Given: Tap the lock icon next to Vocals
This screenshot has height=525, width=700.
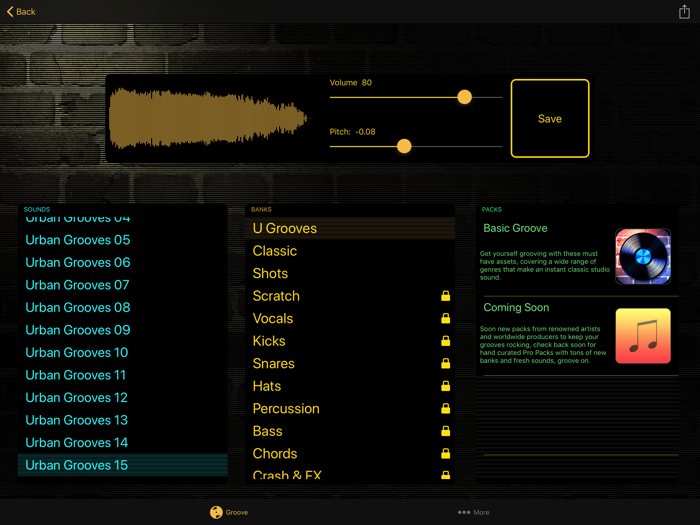Looking at the screenshot, I should pos(446,318).
